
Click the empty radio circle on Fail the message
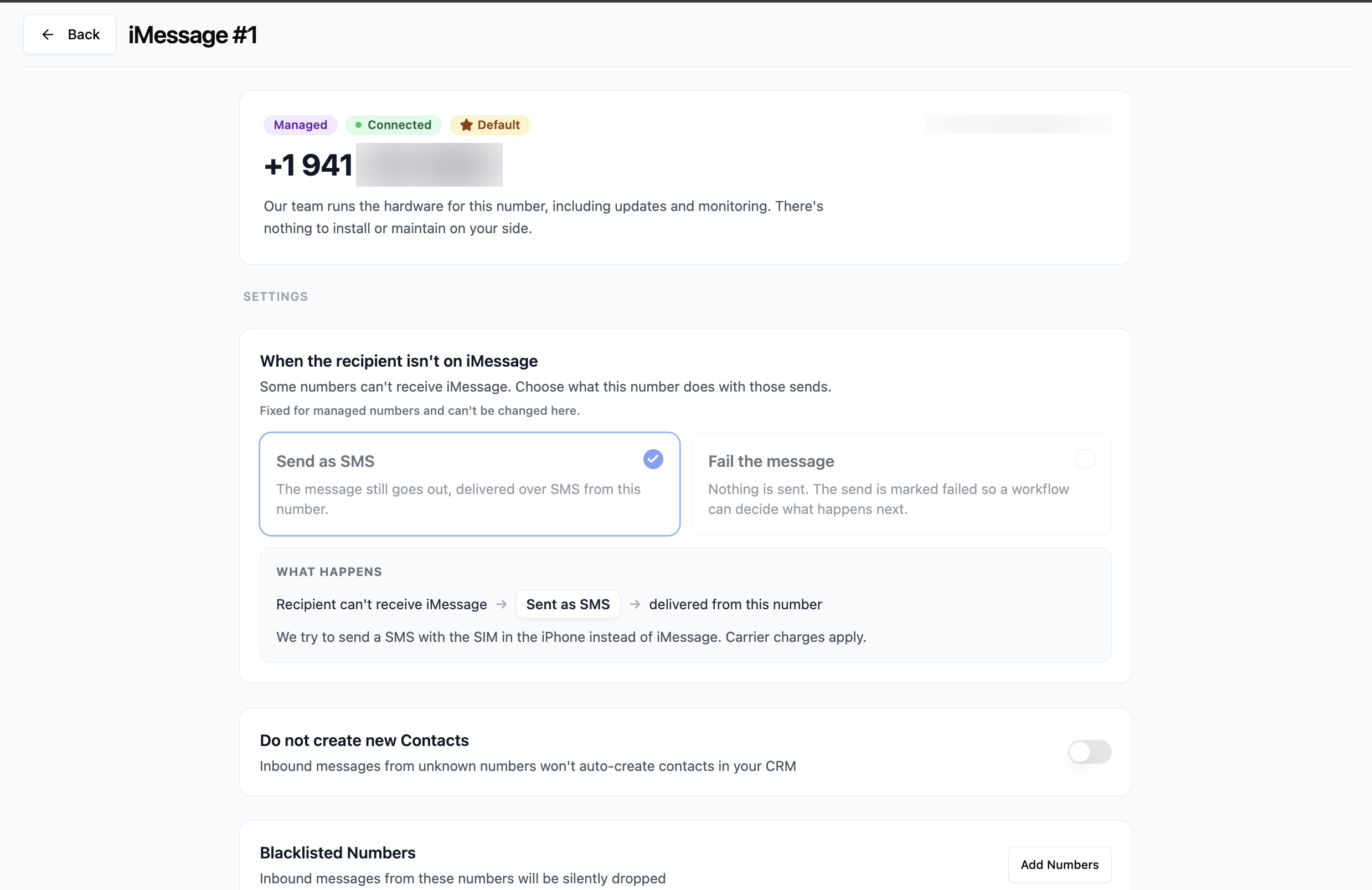click(x=1085, y=459)
